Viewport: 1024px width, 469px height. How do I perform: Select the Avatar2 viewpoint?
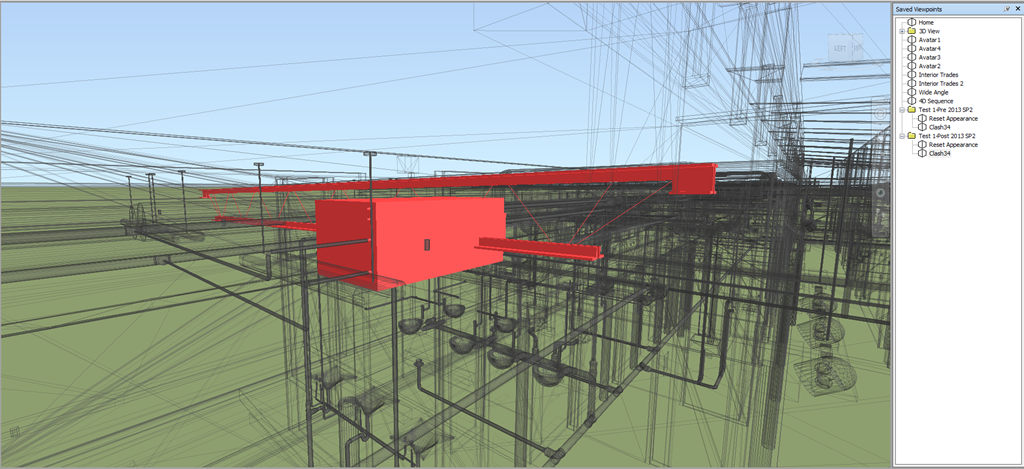point(929,66)
